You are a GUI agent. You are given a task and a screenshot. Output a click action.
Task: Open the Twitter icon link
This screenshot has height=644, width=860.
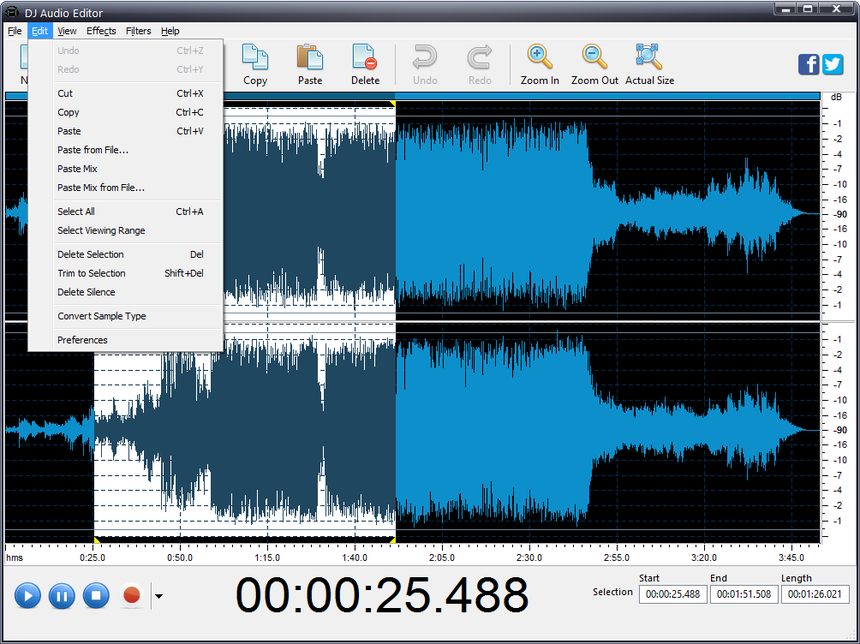click(x=833, y=64)
